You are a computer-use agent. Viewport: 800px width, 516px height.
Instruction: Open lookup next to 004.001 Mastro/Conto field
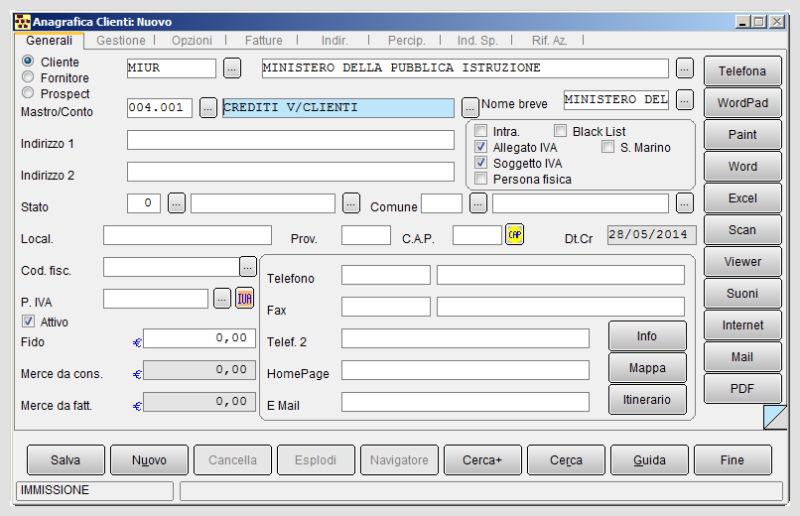point(208,108)
